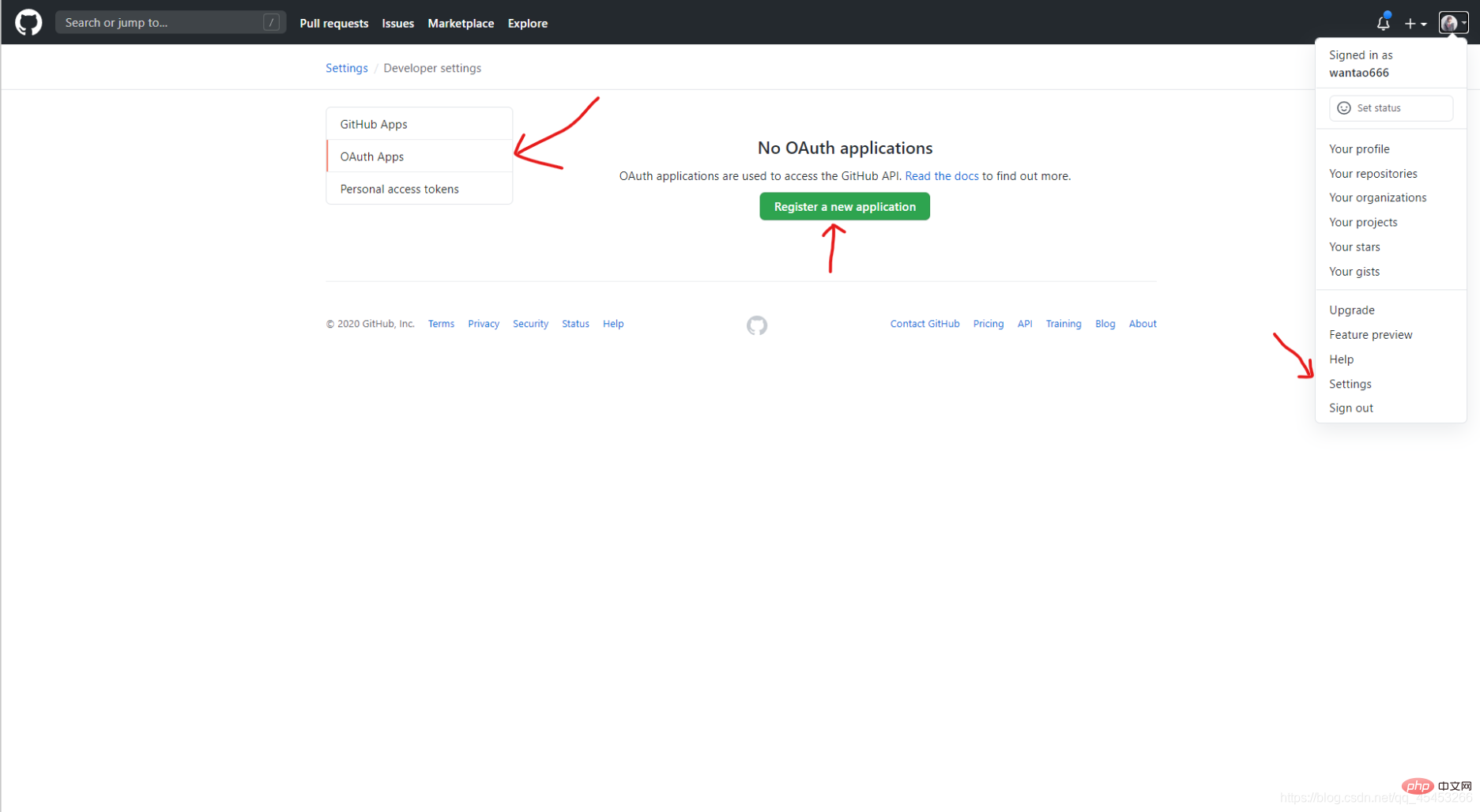Open Your stars from user menu

pyautogui.click(x=1354, y=247)
